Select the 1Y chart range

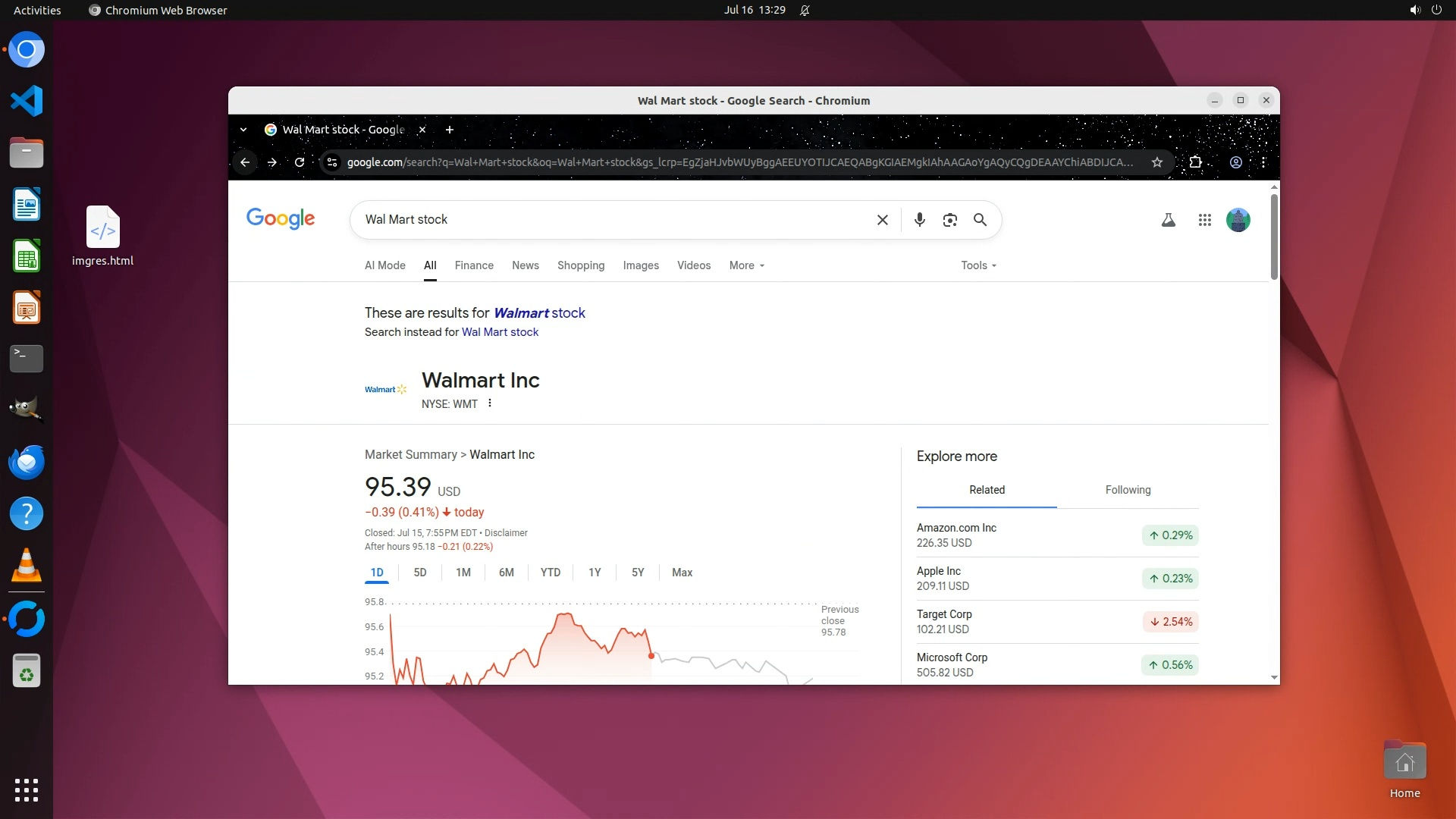point(595,573)
